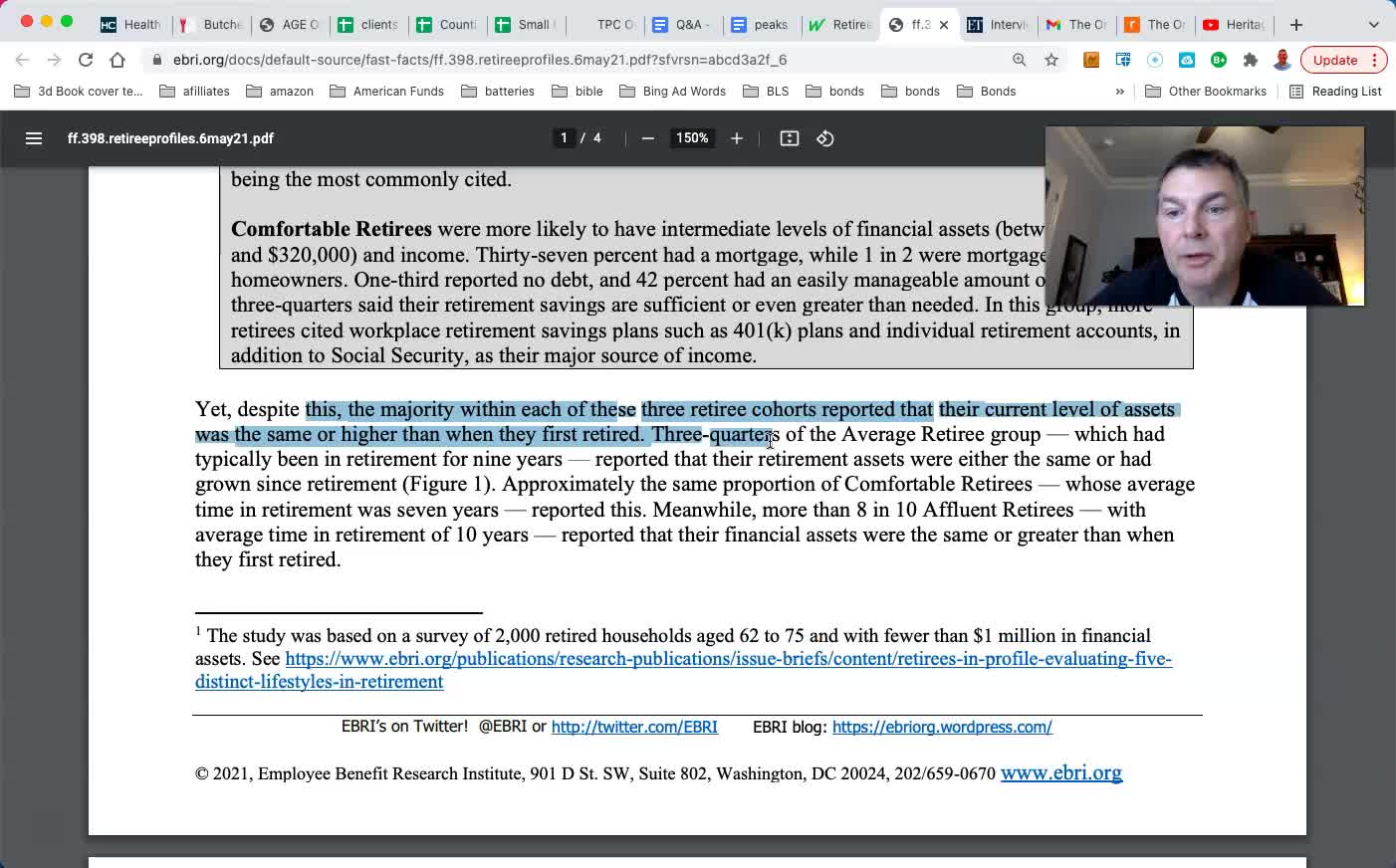
Task: Click the Update button
Action: click(1335, 60)
